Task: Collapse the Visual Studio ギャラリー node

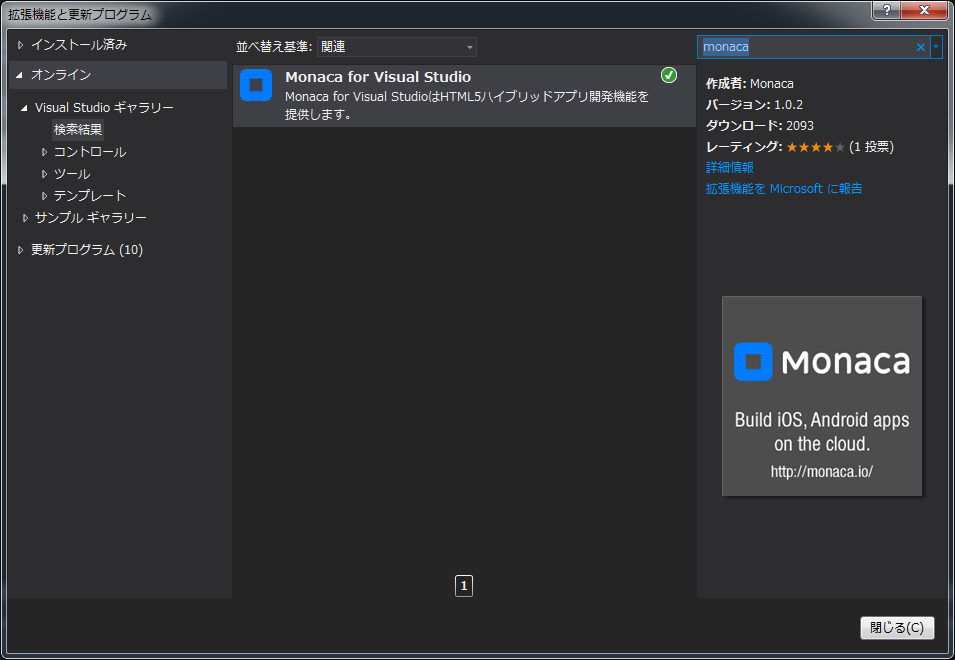Action: (24, 108)
